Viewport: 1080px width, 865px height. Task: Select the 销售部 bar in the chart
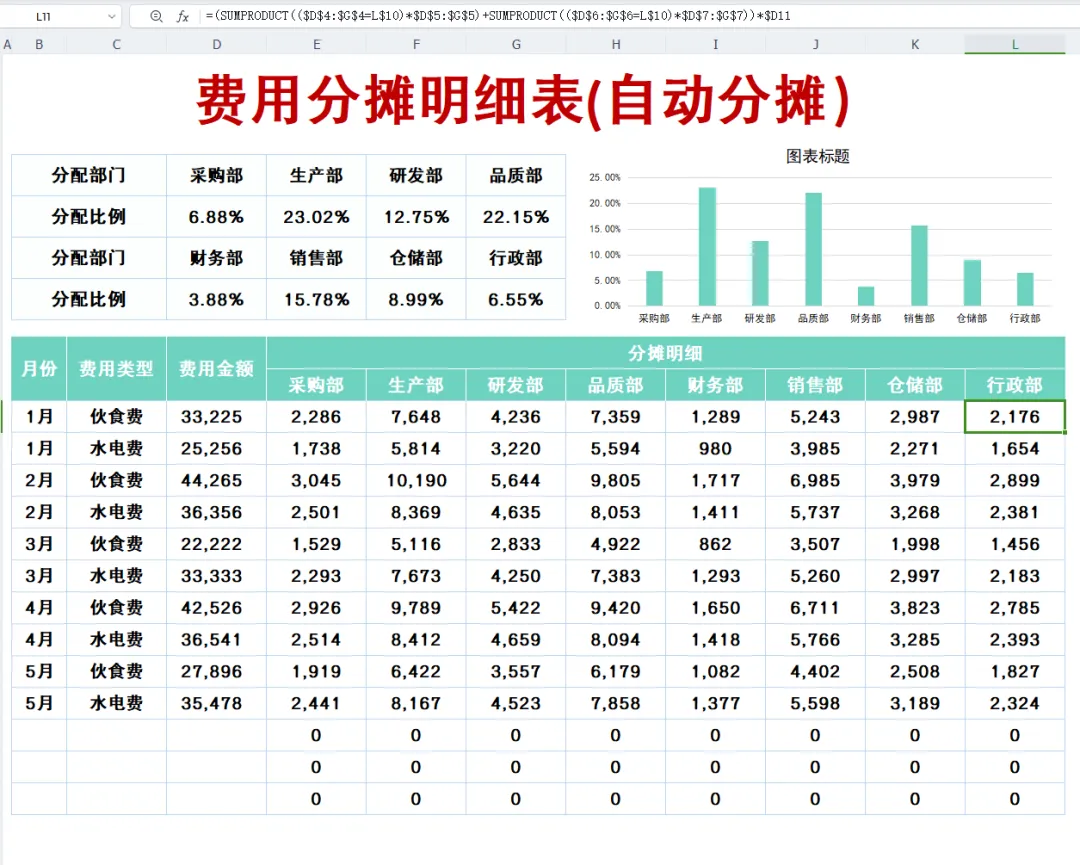[919, 266]
